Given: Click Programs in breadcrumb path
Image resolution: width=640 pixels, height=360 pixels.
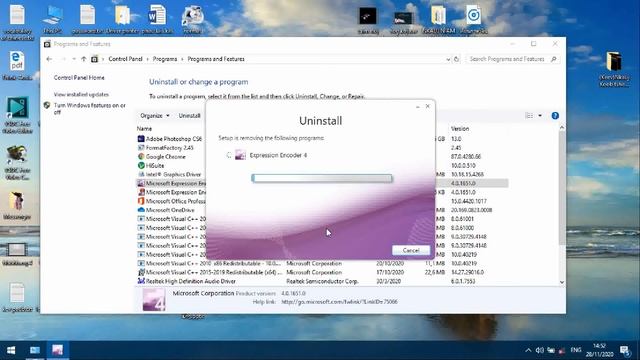Looking at the screenshot, I should (x=165, y=59).
